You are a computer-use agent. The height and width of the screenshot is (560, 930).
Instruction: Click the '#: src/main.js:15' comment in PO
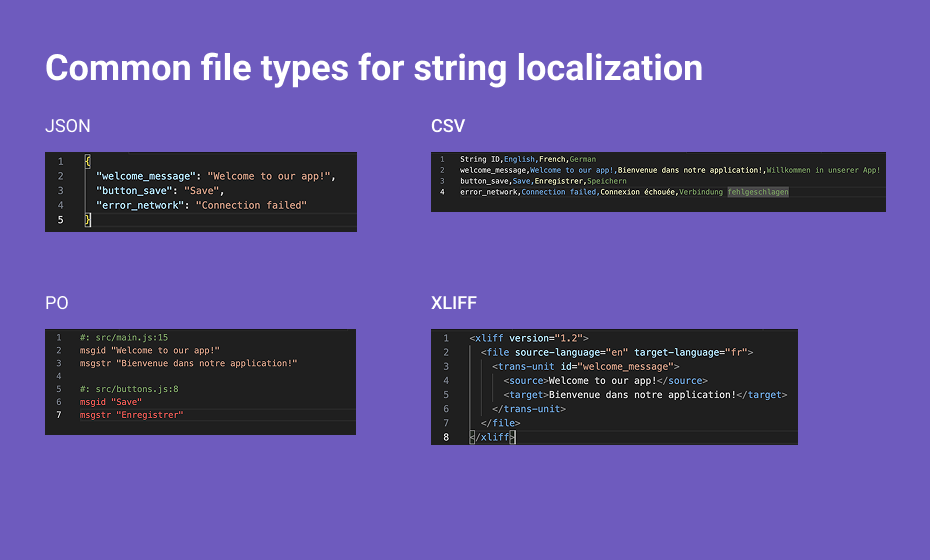click(x=124, y=338)
